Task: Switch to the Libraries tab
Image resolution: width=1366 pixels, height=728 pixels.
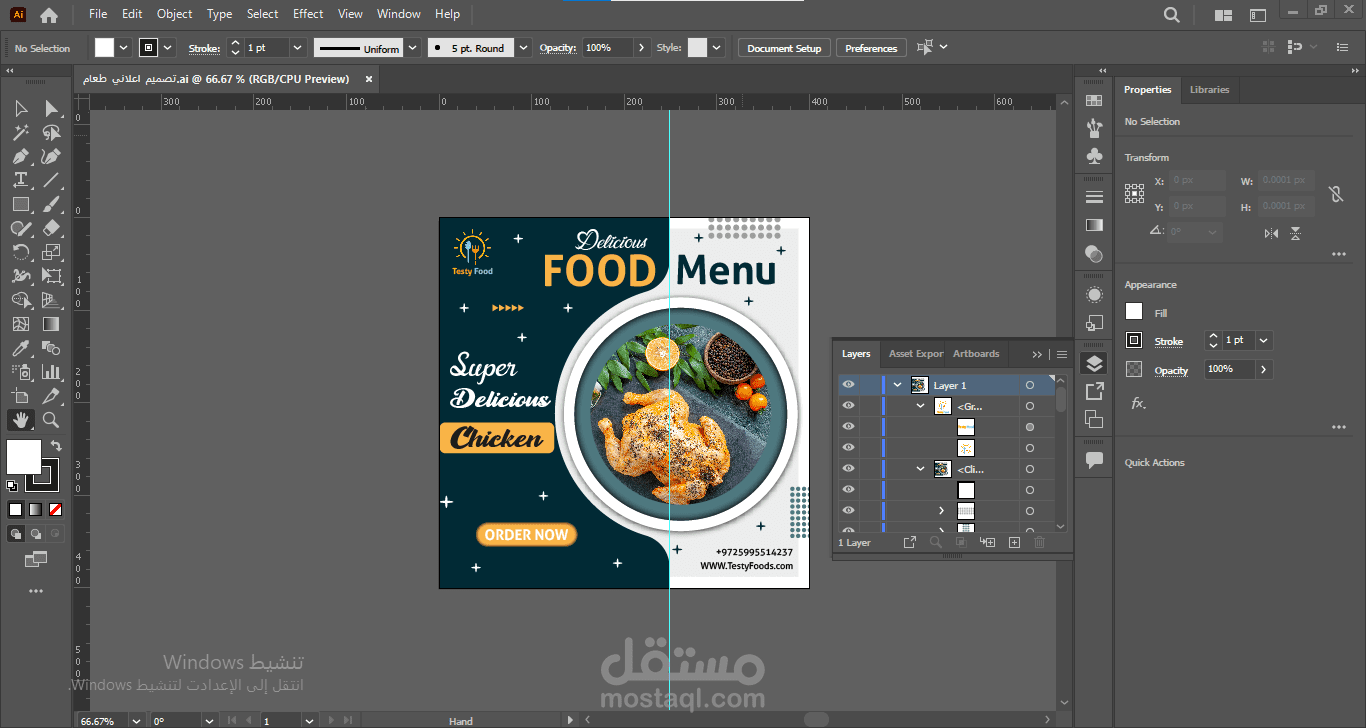Action: [1209, 89]
